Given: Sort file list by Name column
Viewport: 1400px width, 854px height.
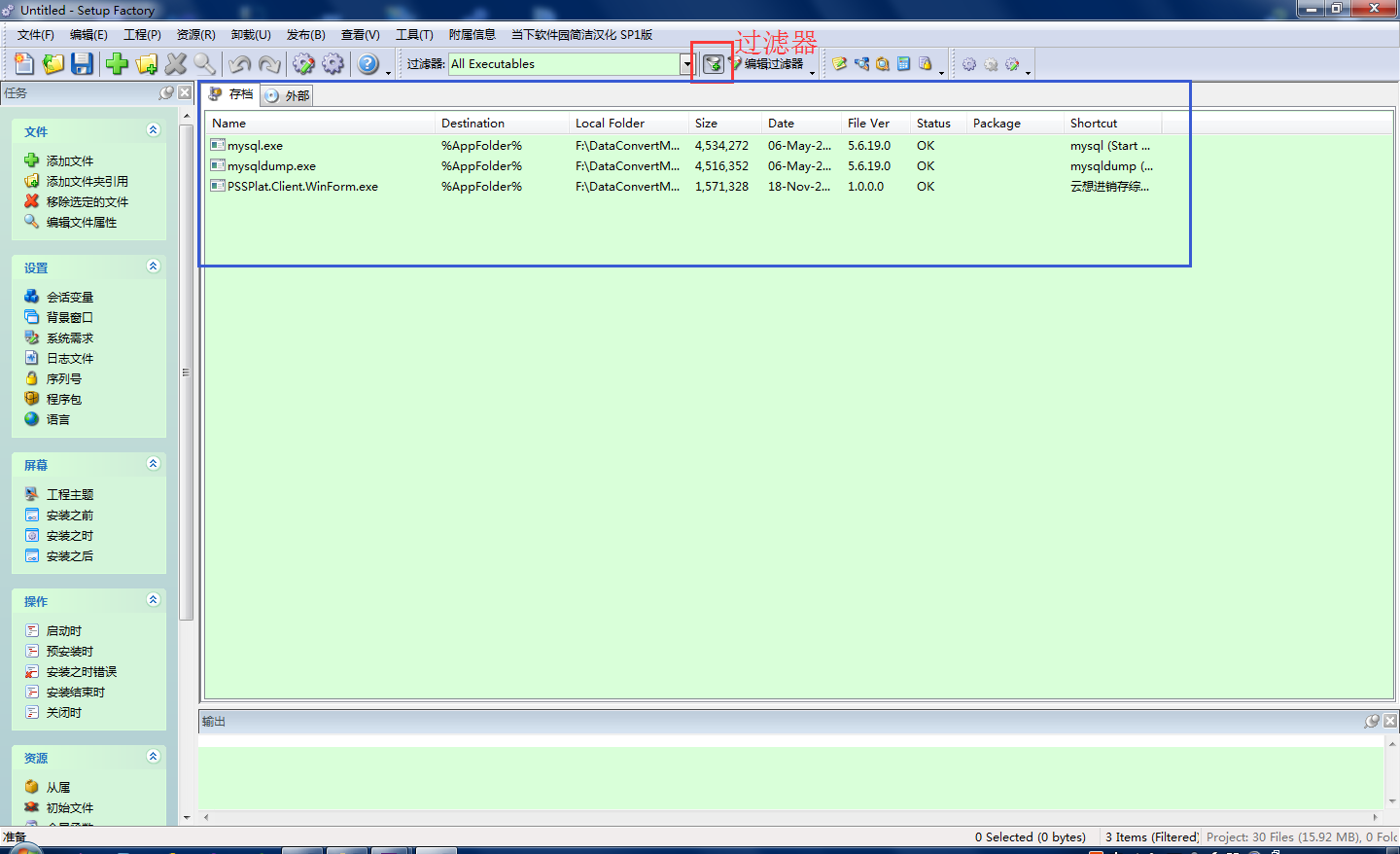Looking at the screenshot, I should pos(320,124).
